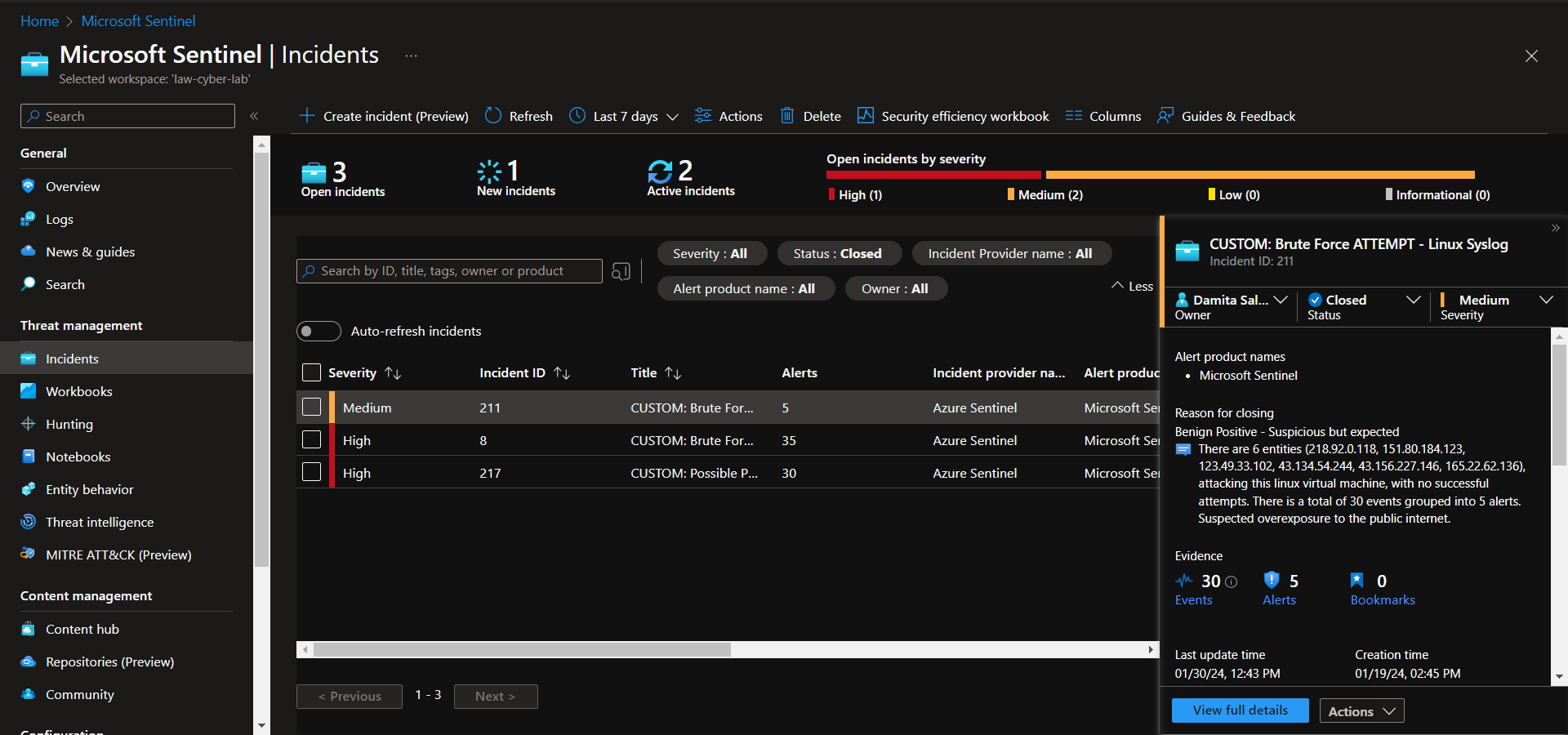This screenshot has width=1568, height=735.
Task: Click the Entity behavior icon
Action: pos(29,489)
